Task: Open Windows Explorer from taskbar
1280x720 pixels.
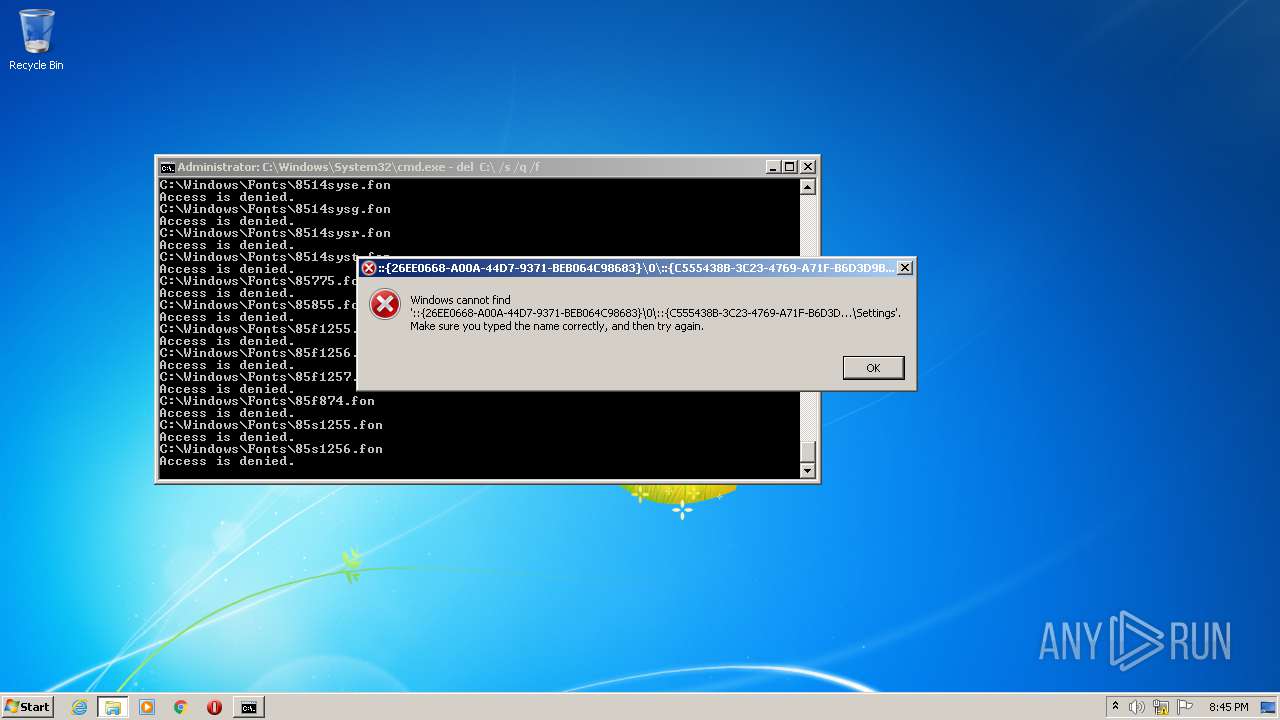Action: 112,707
